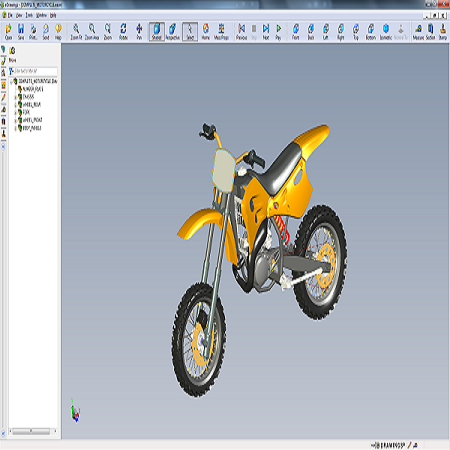Activate the Section tool

tap(430, 32)
